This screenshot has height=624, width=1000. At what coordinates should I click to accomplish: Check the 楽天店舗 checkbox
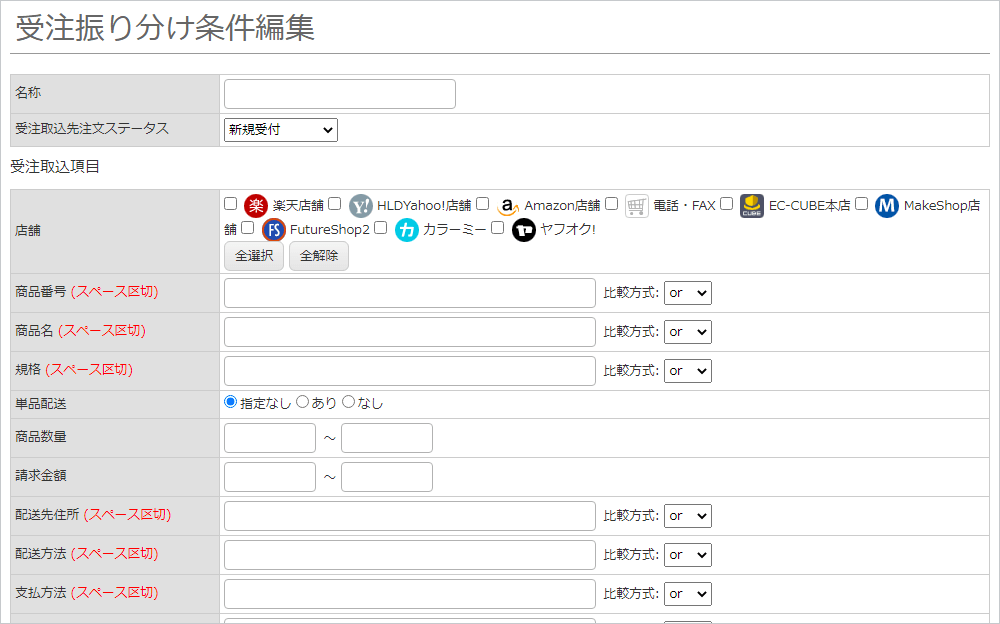pos(231,204)
